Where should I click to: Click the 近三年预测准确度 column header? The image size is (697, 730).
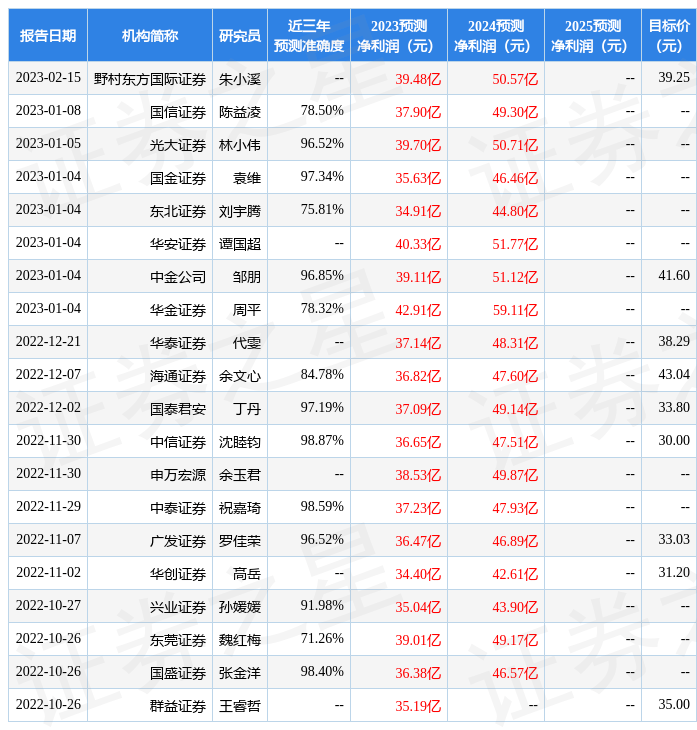coord(309,36)
